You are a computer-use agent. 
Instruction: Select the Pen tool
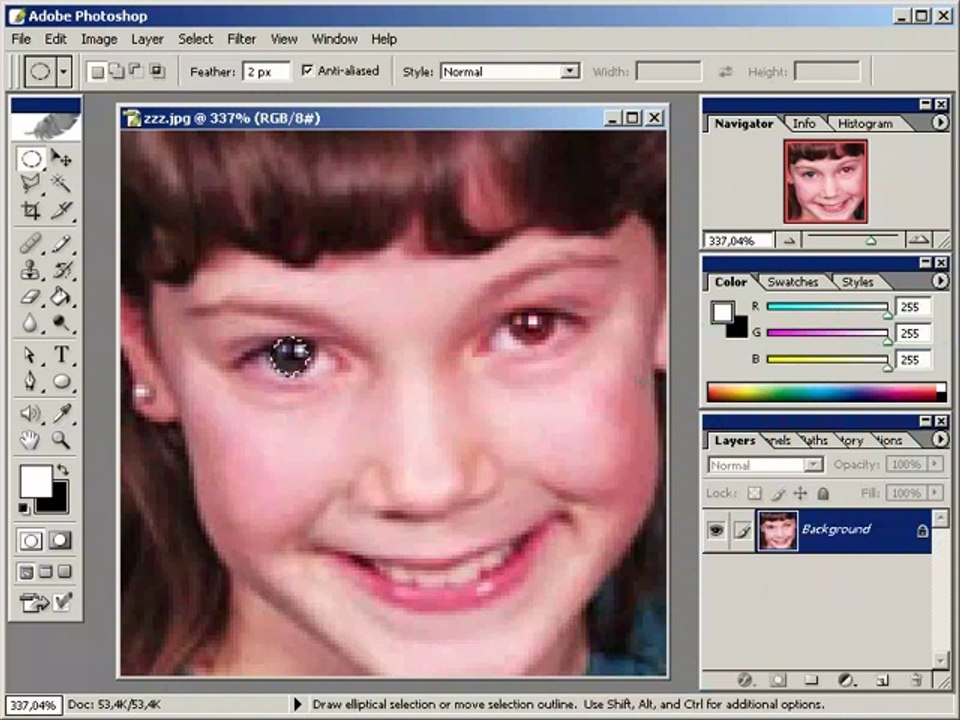point(31,381)
